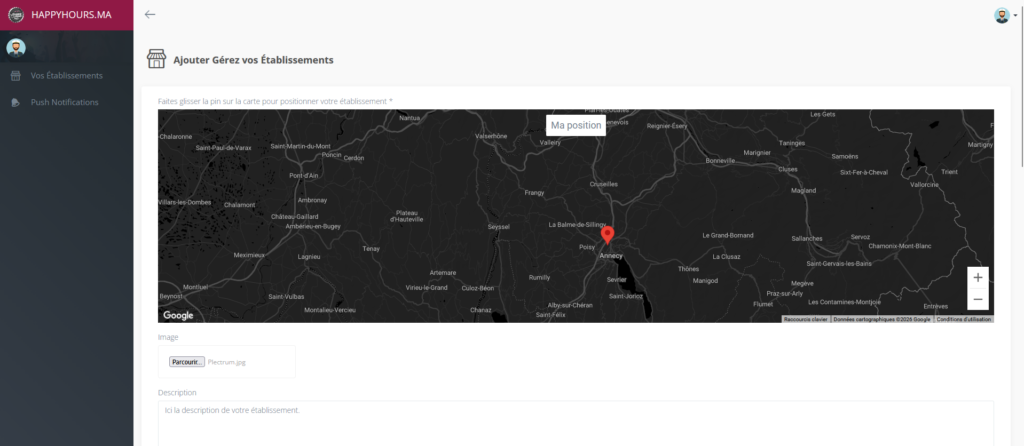The image size is (1024, 446).
Task: Click the Push Notifications sidebar icon
Action: click(15, 102)
